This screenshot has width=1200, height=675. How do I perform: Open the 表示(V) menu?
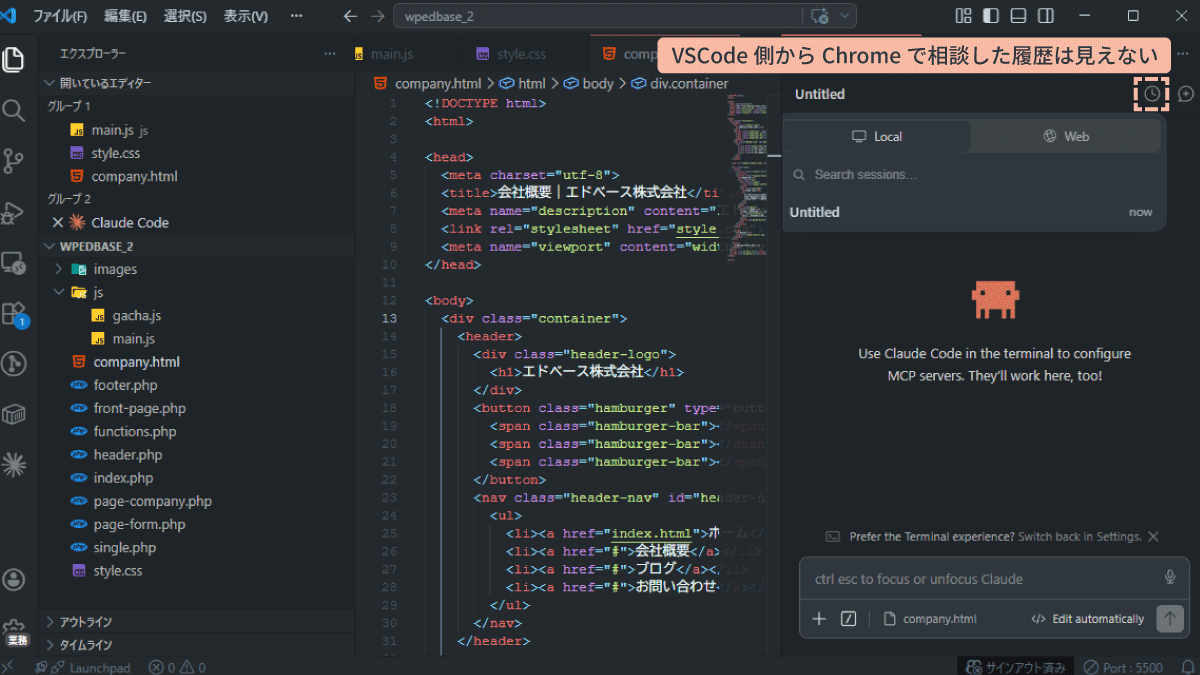(x=245, y=16)
